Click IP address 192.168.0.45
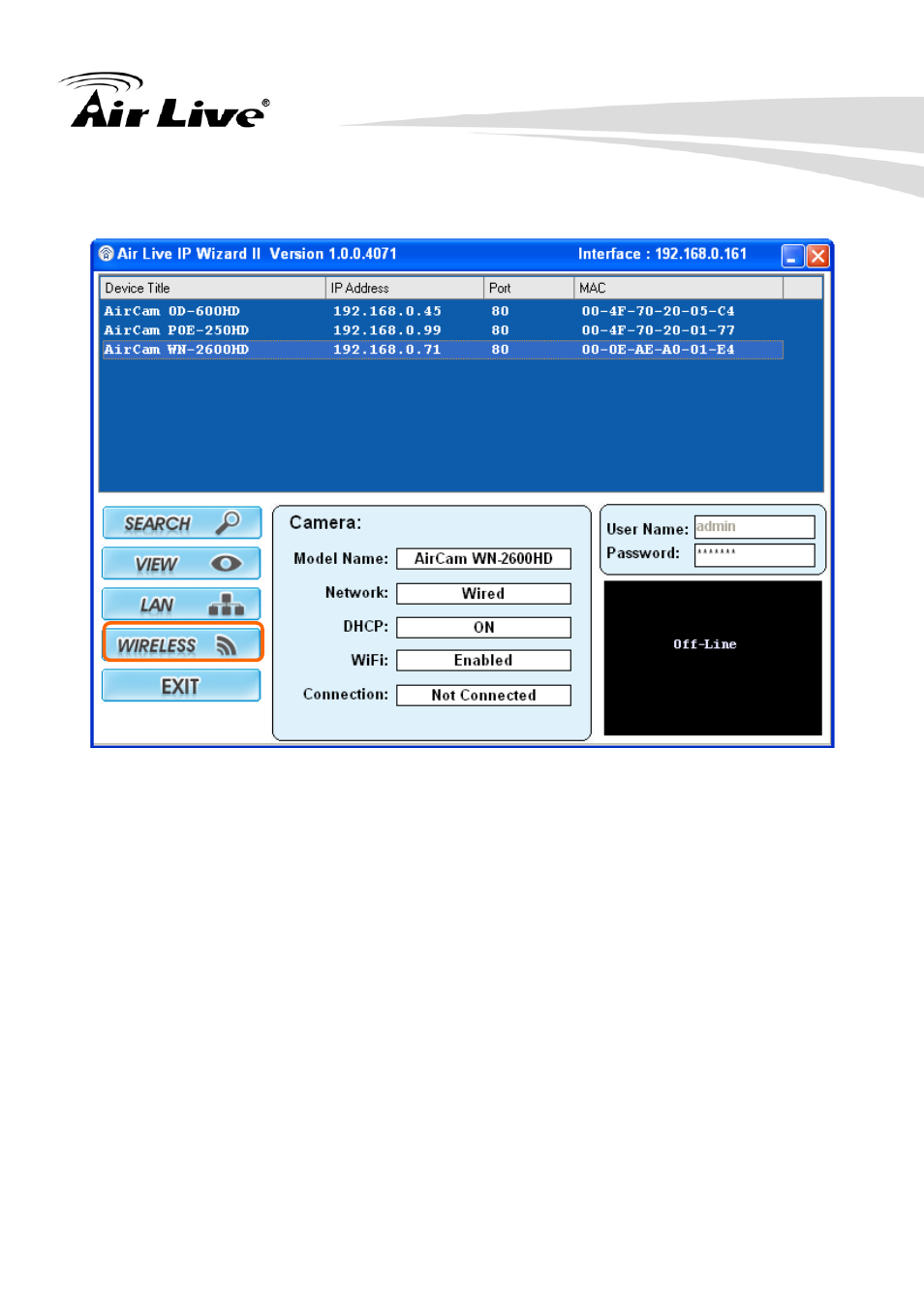924x1308 pixels. pos(387,311)
